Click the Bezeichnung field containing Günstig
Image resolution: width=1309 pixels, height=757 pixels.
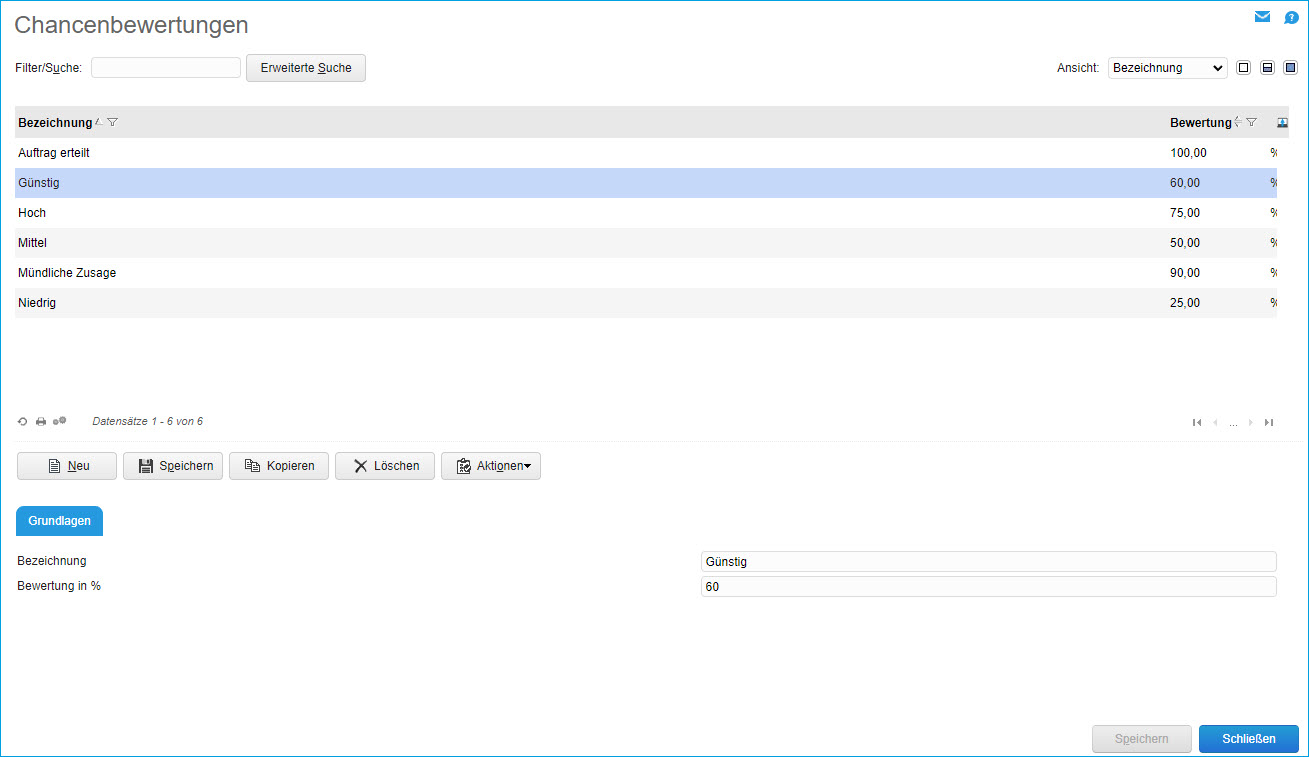click(989, 562)
